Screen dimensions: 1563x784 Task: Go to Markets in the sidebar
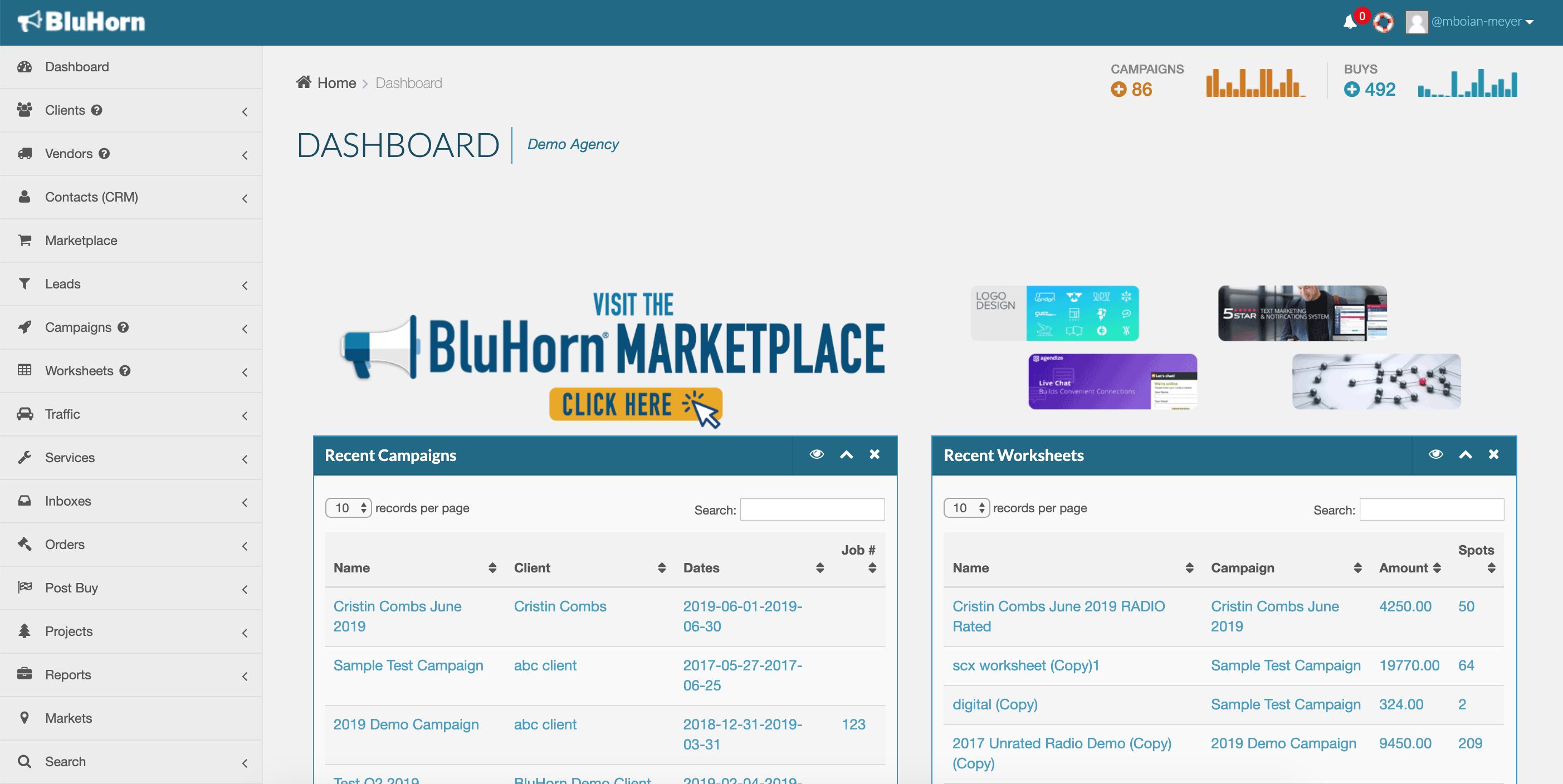coord(69,718)
